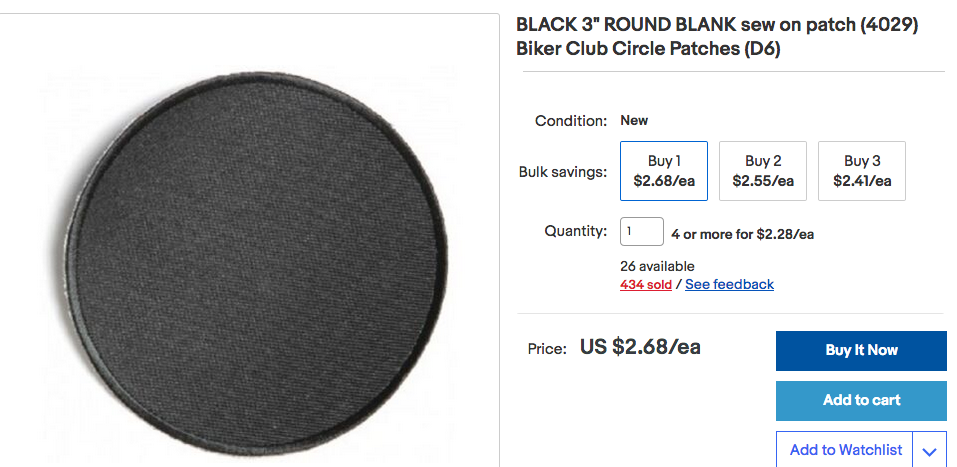Open the See feedback link
The image size is (957, 467).
(x=729, y=284)
